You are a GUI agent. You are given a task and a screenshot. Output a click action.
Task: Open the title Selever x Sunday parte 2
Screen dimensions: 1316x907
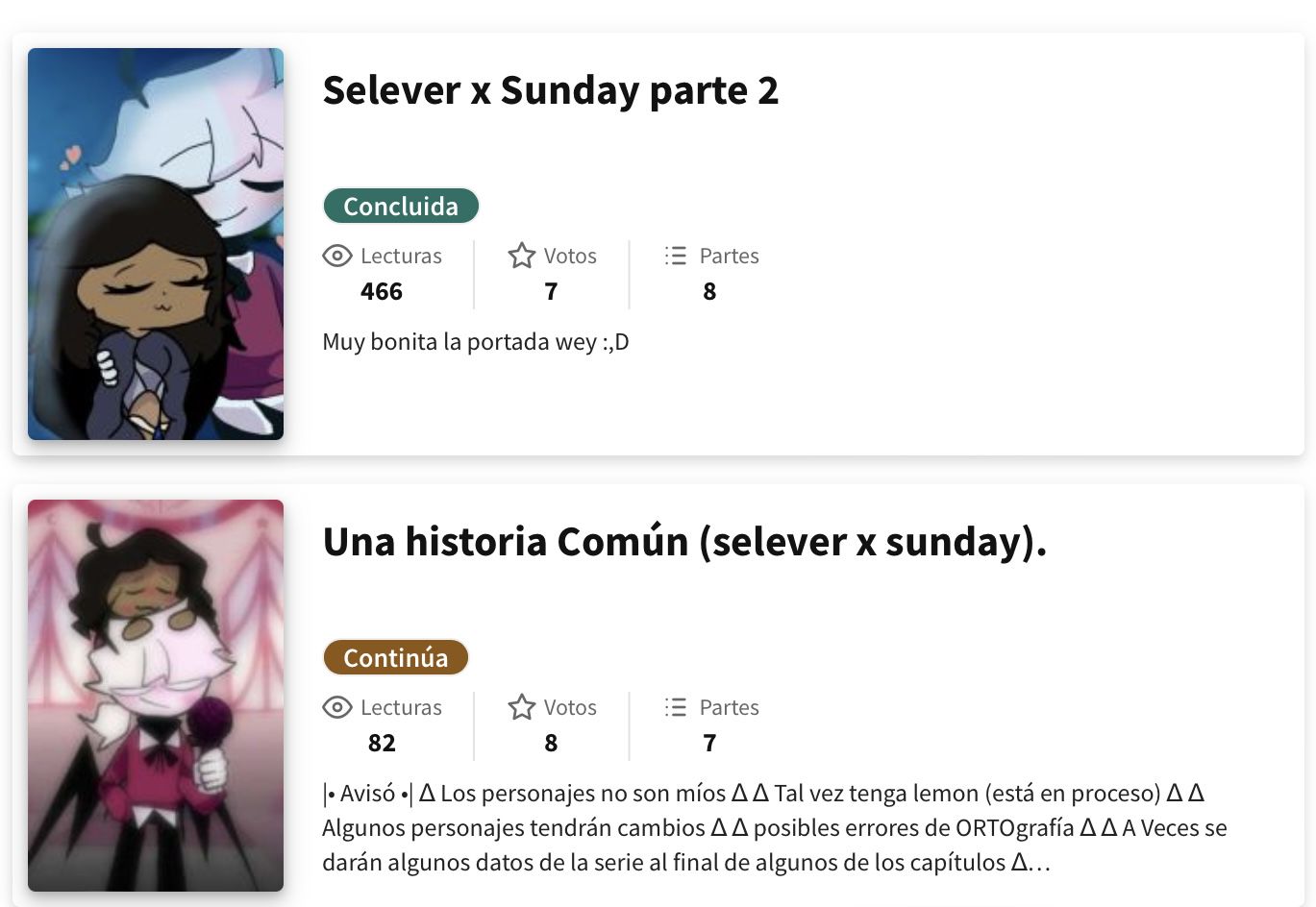(550, 90)
